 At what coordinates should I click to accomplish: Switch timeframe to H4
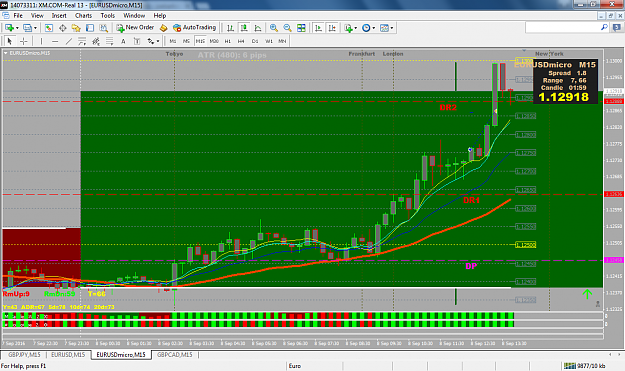pos(241,41)
